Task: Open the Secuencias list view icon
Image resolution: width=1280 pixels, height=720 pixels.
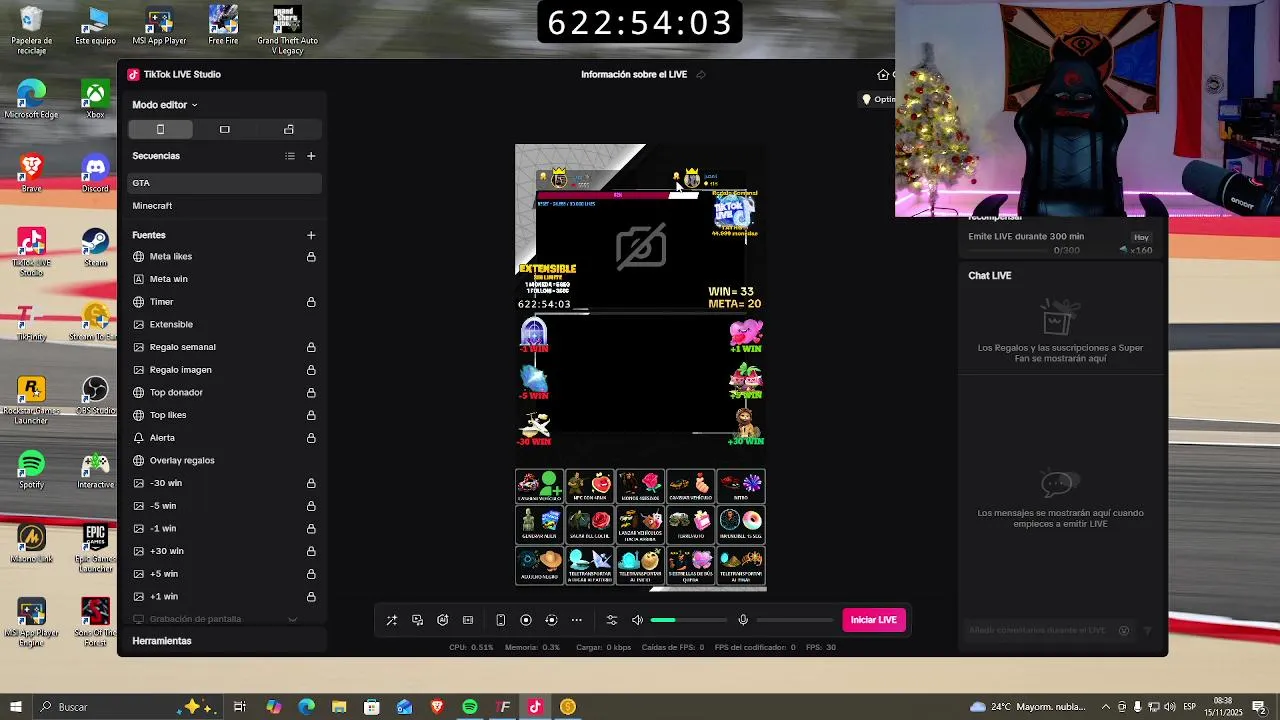Action: coord(290,156)
